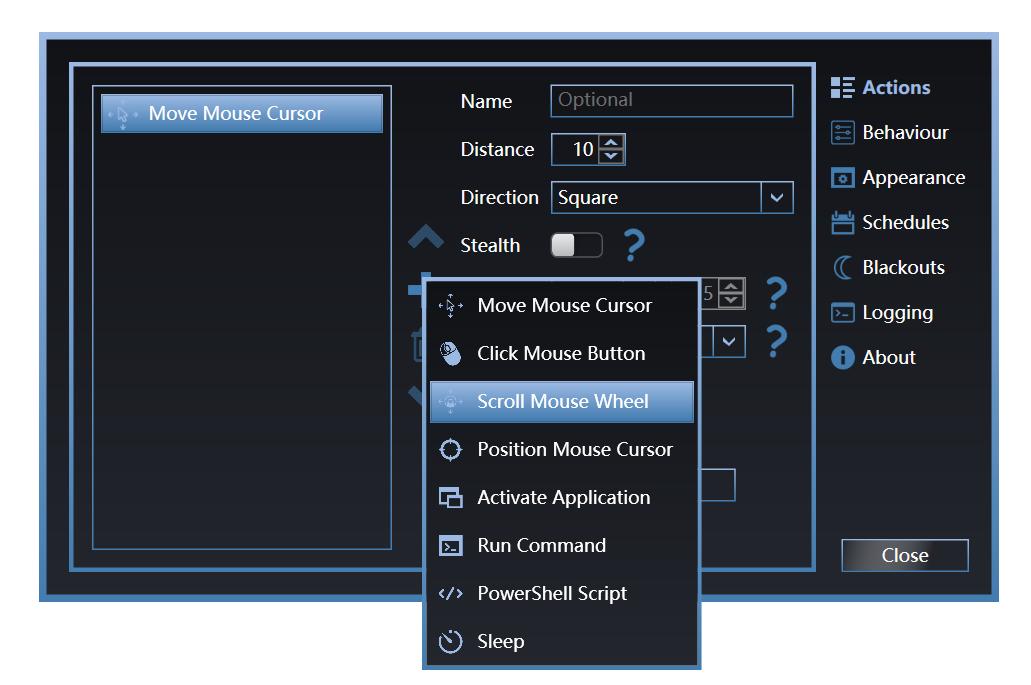Click the Blackouts moon icon
1031x685 pixels.
(842, 268)
